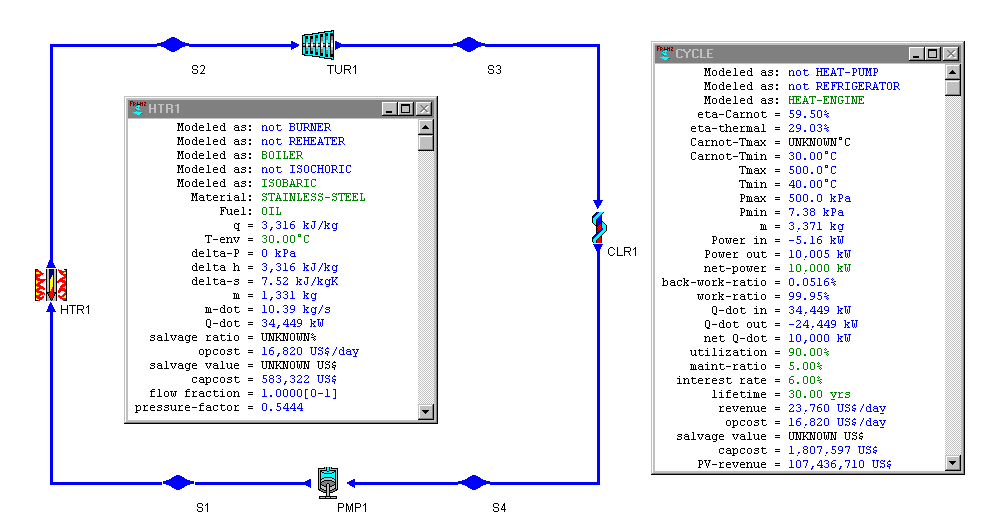Select the S3 stream node
Screen dimensions: 995x523
click(x=467, y=44)
